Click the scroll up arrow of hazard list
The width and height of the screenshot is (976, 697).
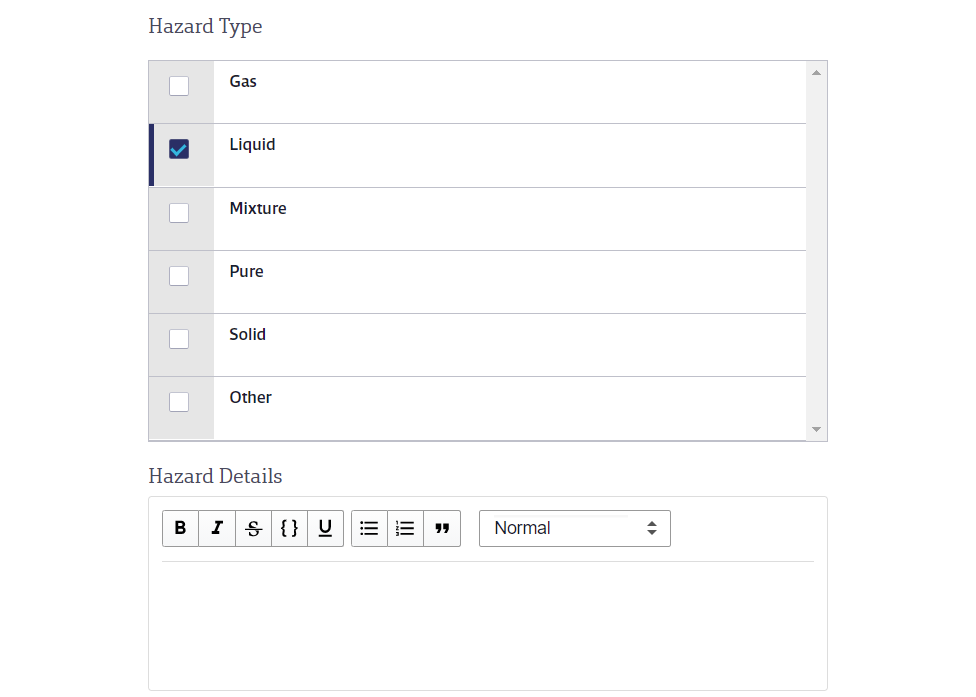point(816,73)
